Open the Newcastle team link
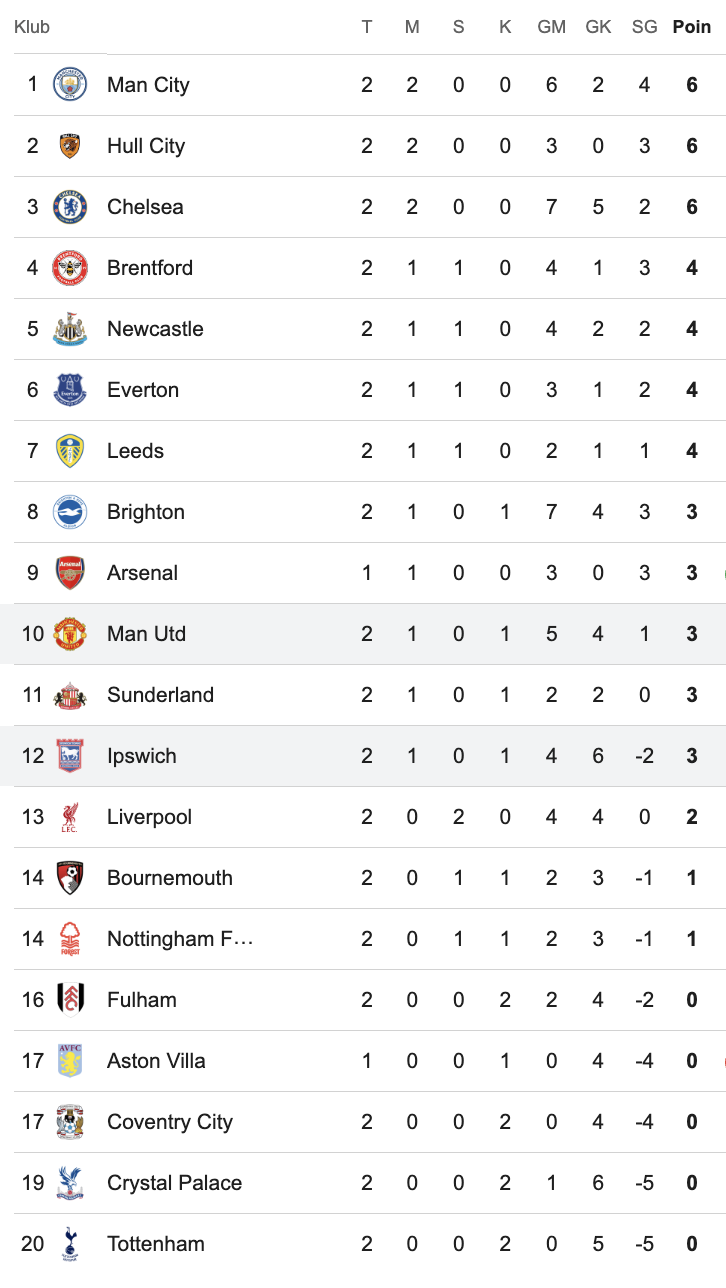 tap(155, 329)
